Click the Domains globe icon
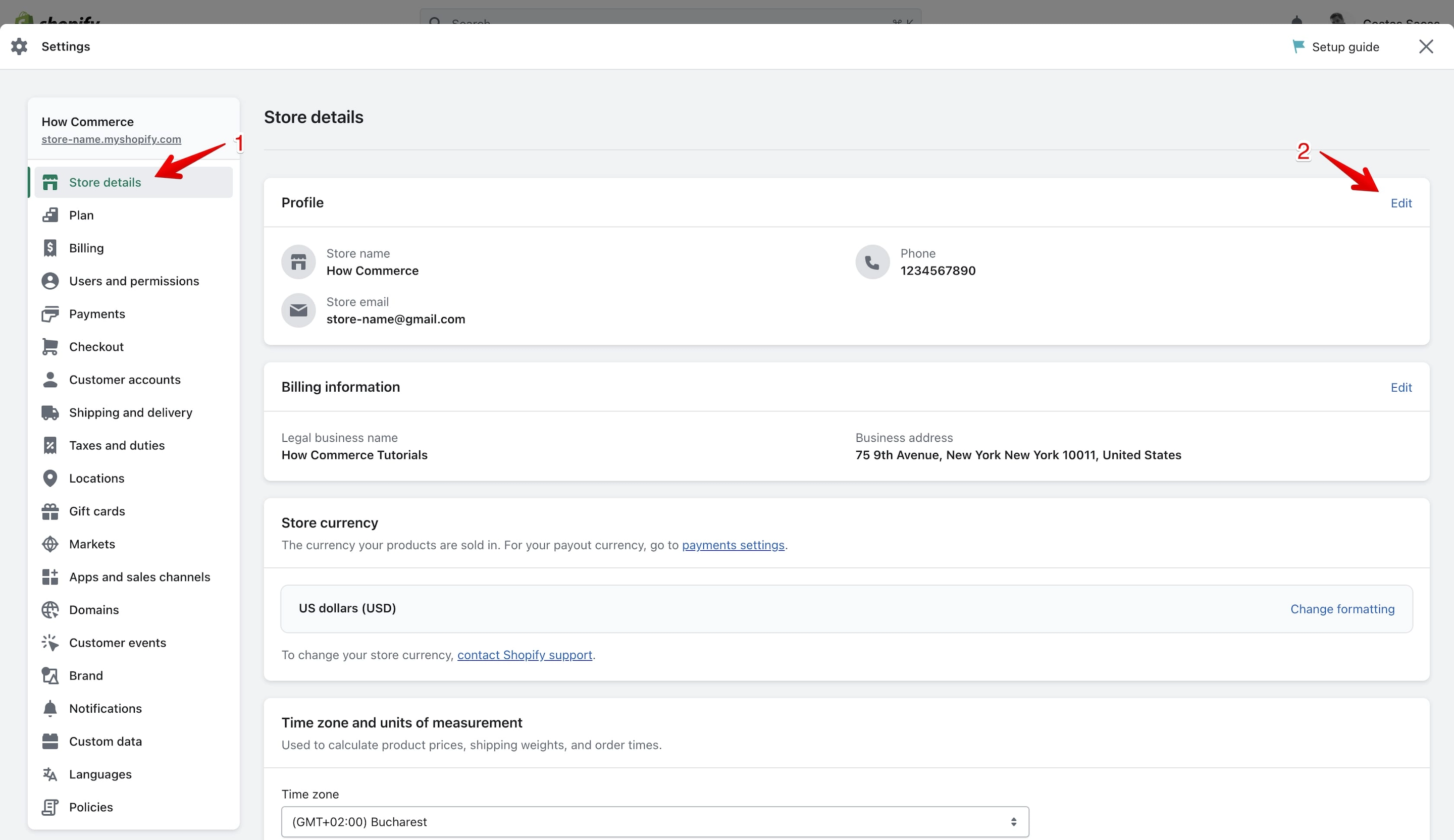 point(50,610)
